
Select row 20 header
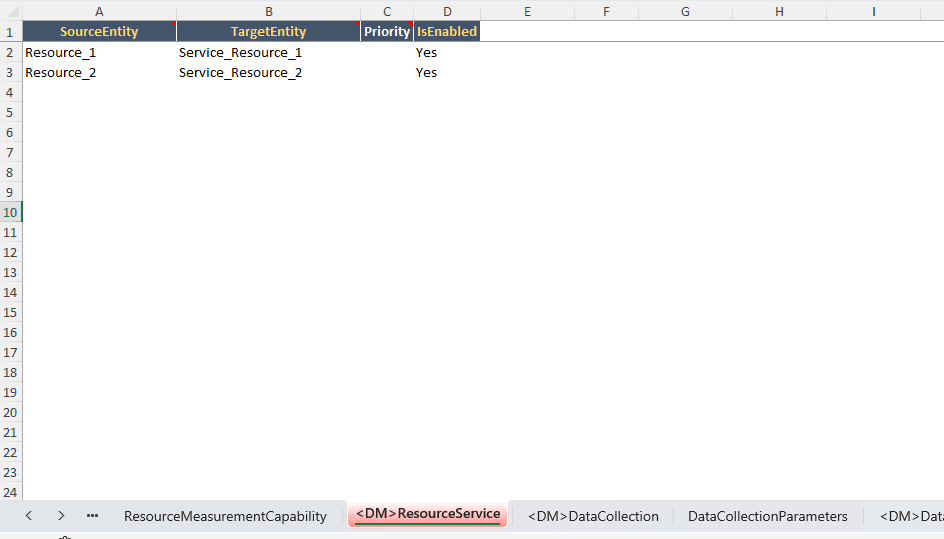(10, 412)
